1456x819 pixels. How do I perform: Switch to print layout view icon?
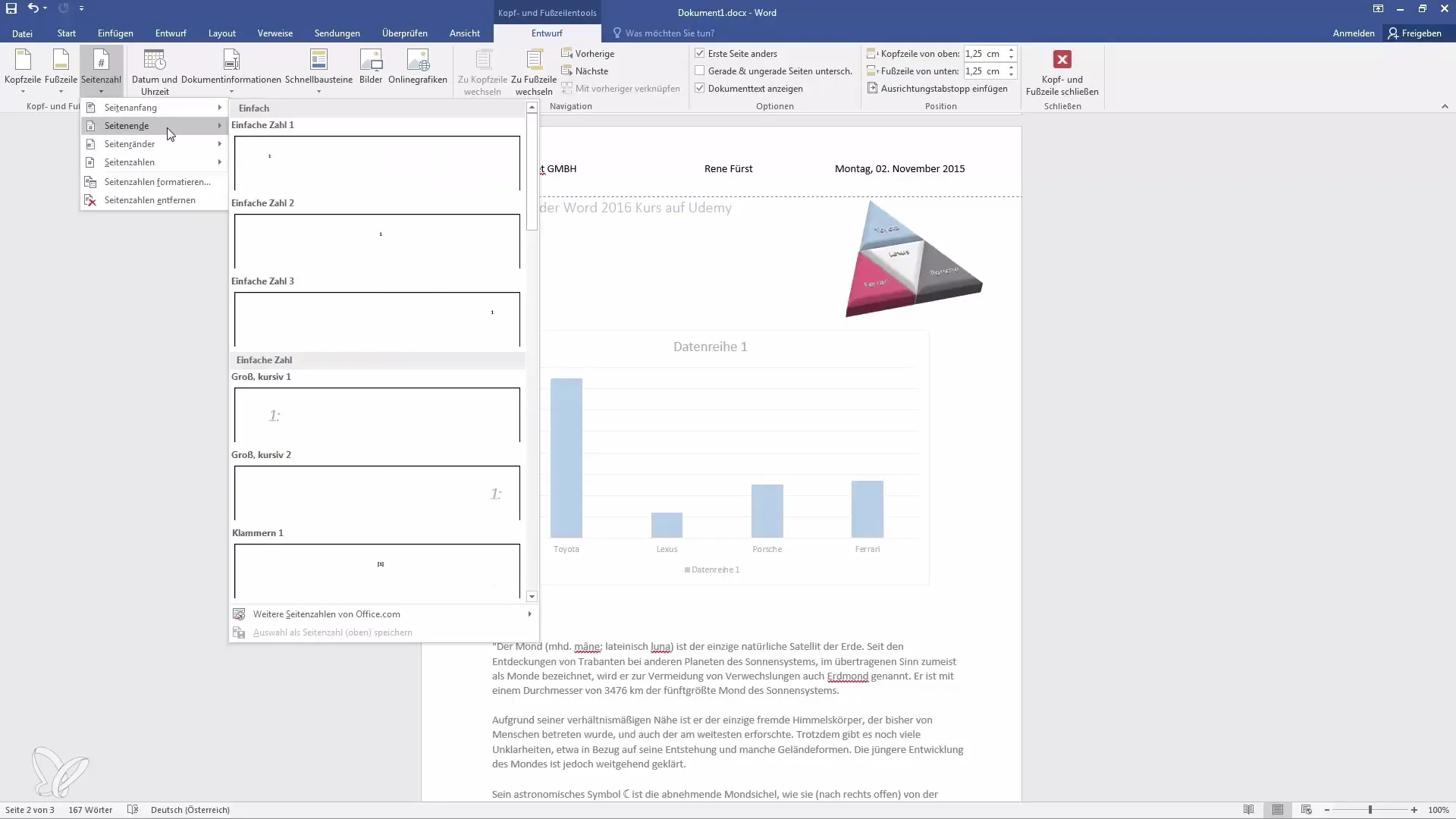click(1278, 810)
